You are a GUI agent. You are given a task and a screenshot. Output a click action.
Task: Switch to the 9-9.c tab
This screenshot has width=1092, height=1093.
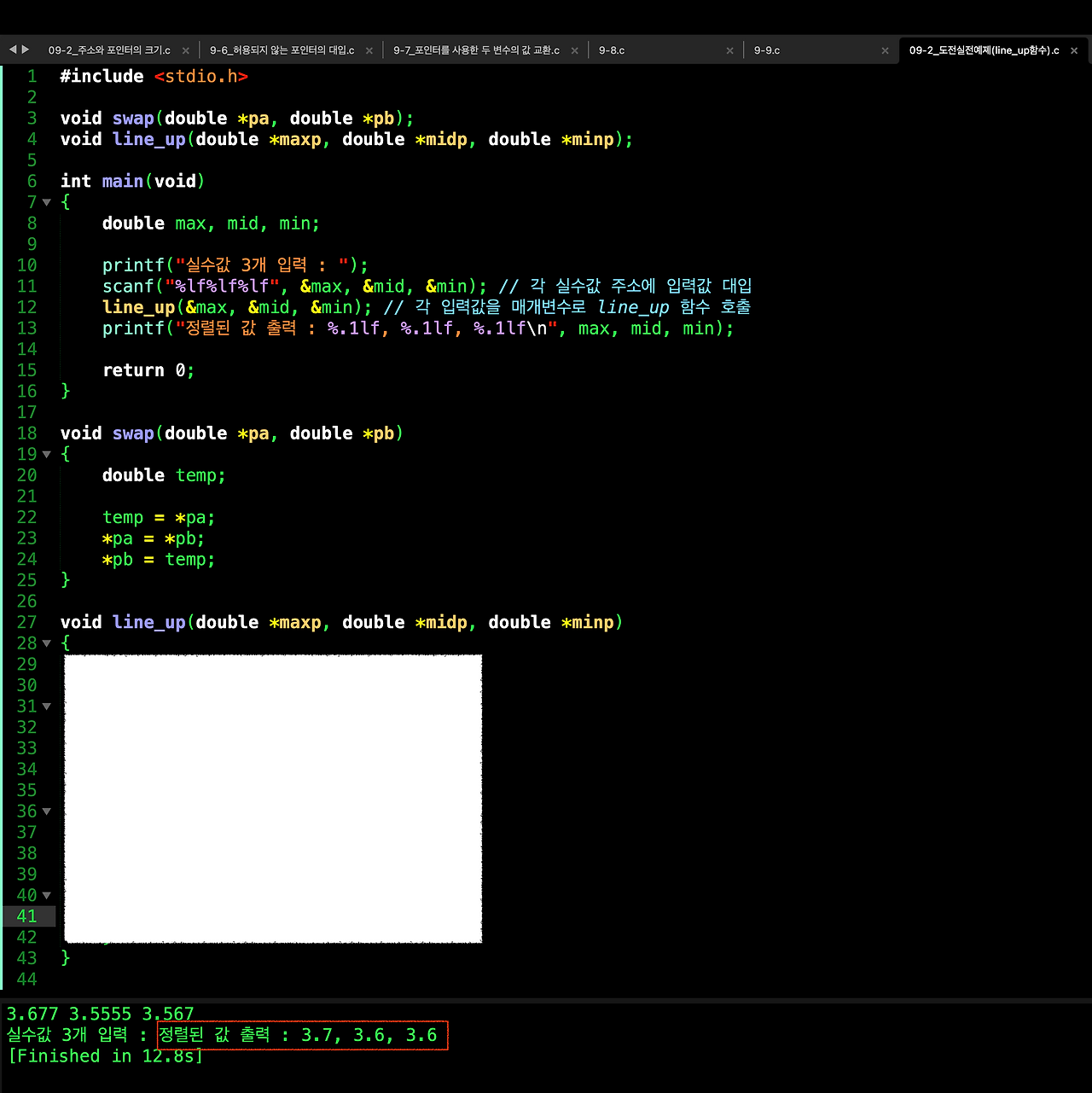point(765,49)
